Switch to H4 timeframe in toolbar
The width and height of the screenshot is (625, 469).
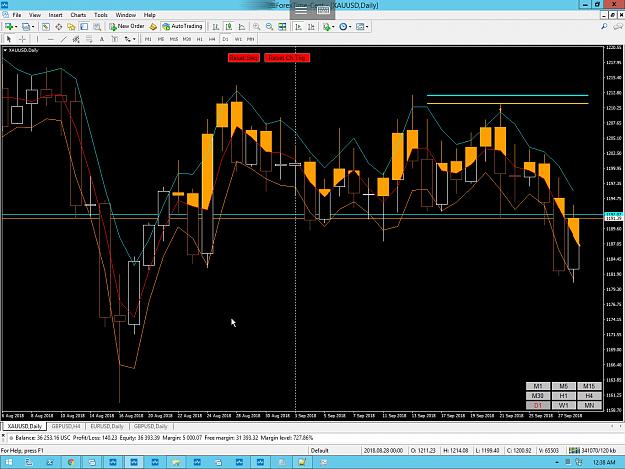point(212,39)
